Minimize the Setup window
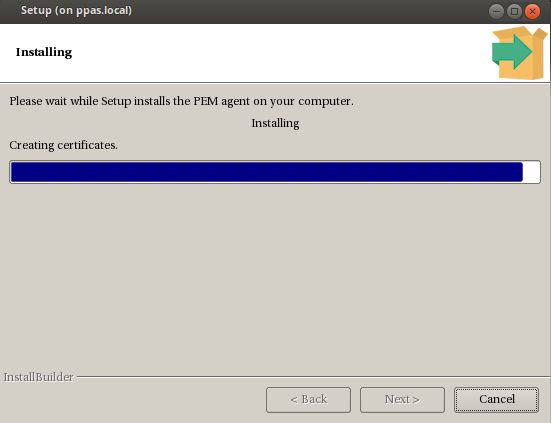The height and width of the screenshot is (423, 551). pos(496,12)
